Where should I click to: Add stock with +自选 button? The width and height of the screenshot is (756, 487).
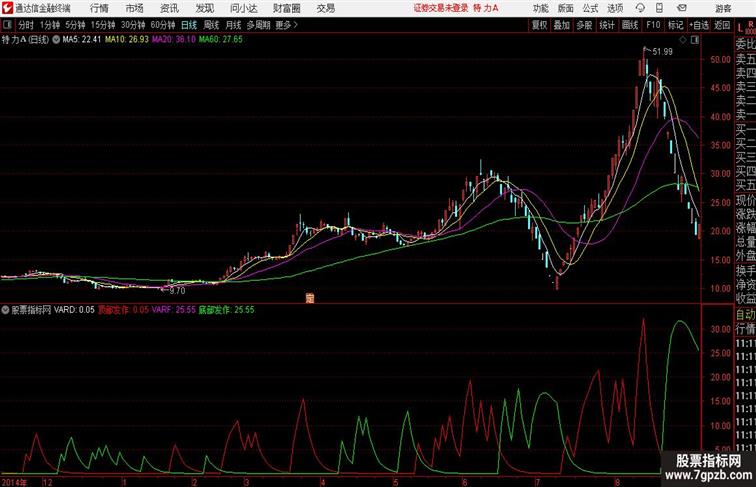(x=699, y=25)
